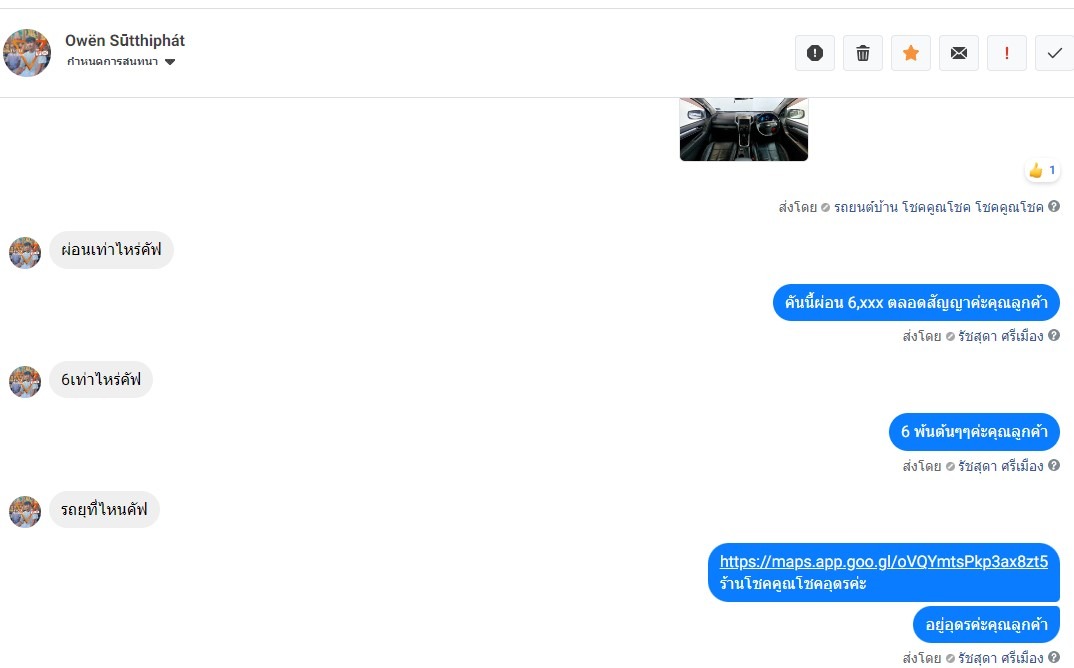Mark conversation done with checkmark icon
The height and width of the screenshot is (668, 1074).
1054,53
